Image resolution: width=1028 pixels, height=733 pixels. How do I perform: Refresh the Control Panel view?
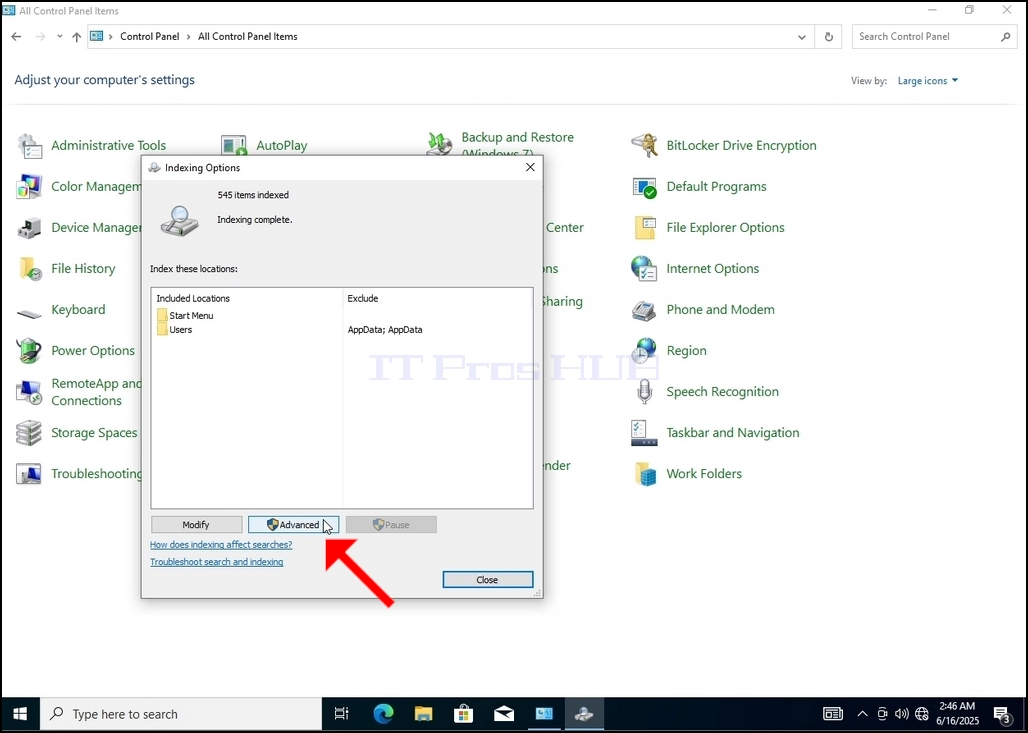(x=829, y=37)
